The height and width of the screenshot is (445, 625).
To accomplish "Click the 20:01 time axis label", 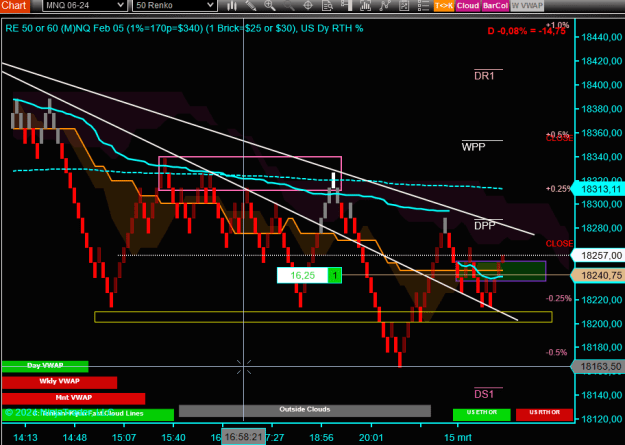I will click(371, 437).
